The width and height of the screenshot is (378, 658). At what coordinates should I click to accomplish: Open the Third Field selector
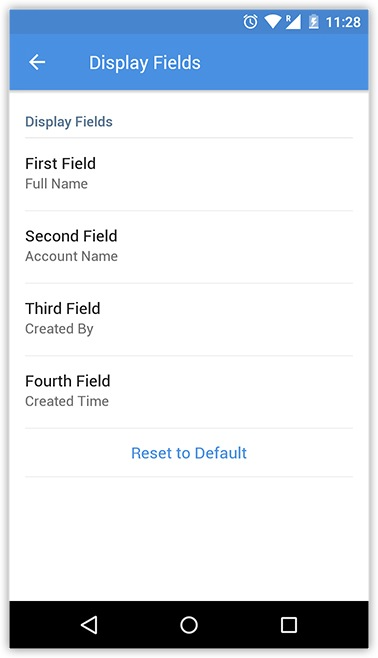tap(189, 319)
